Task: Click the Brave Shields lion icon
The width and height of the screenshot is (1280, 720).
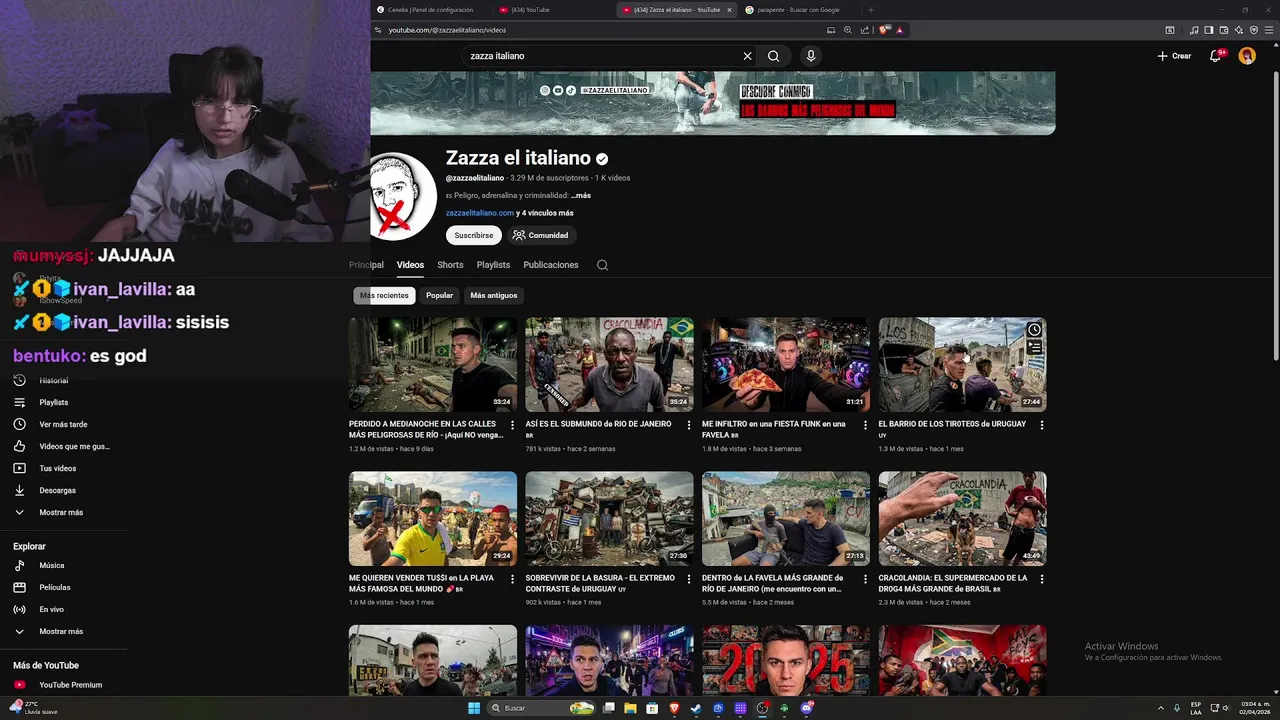Action: pos(885,30)
